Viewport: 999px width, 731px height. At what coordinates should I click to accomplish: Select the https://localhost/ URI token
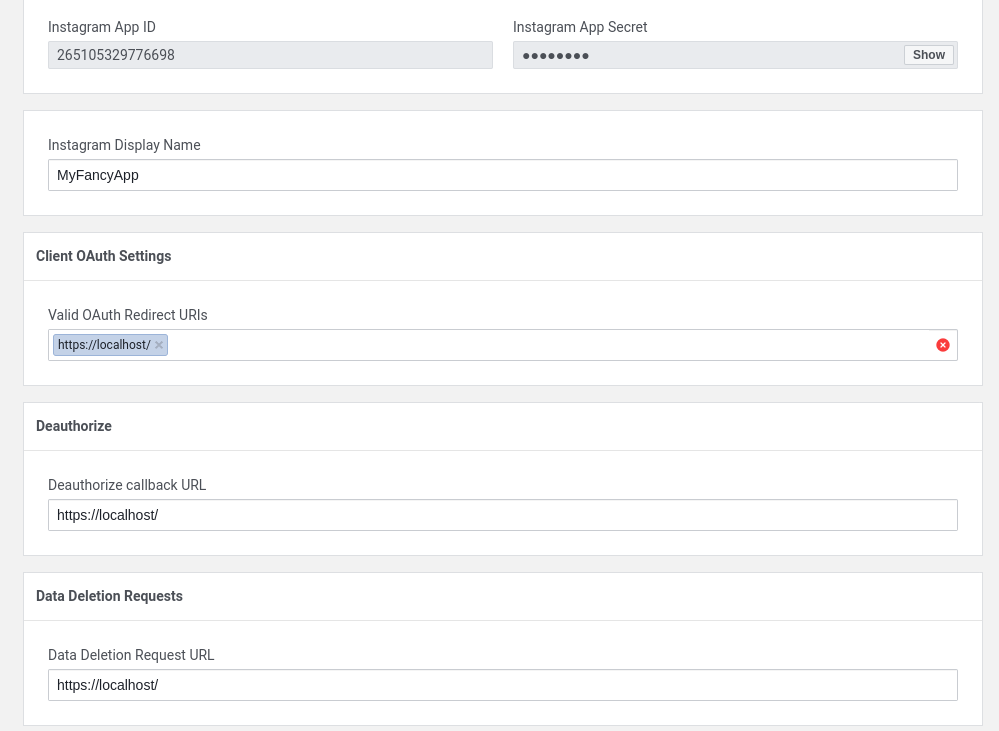click(104, 345)
